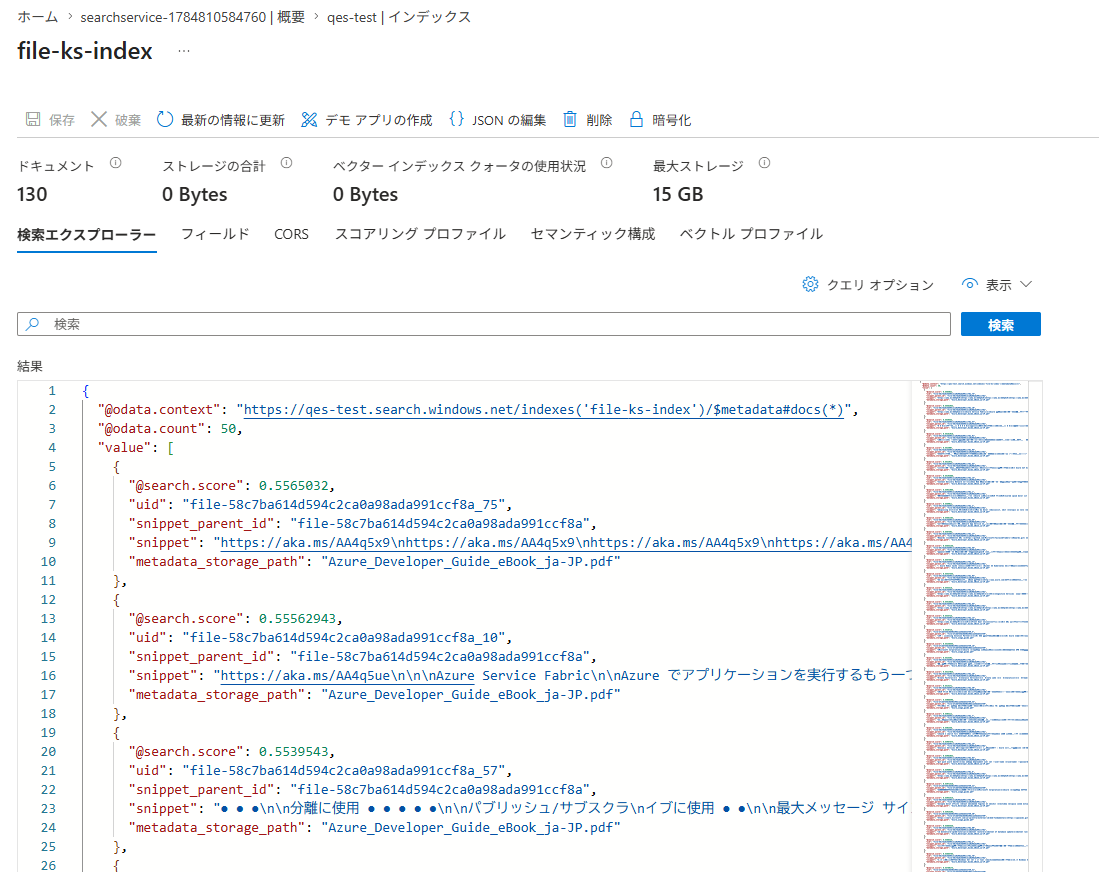The image size is (1099, 872).
Task: Click the eye icon beside 表示
Action: pos(969,284)
